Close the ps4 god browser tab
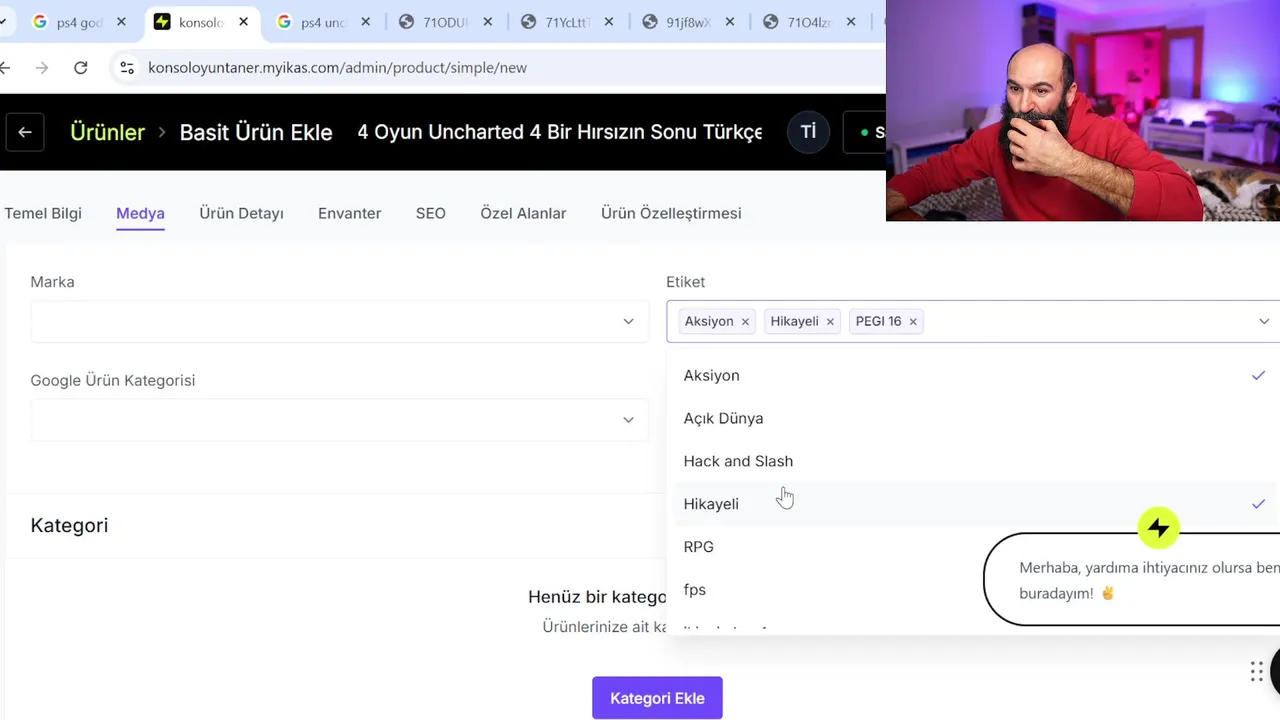 (121, 22)
